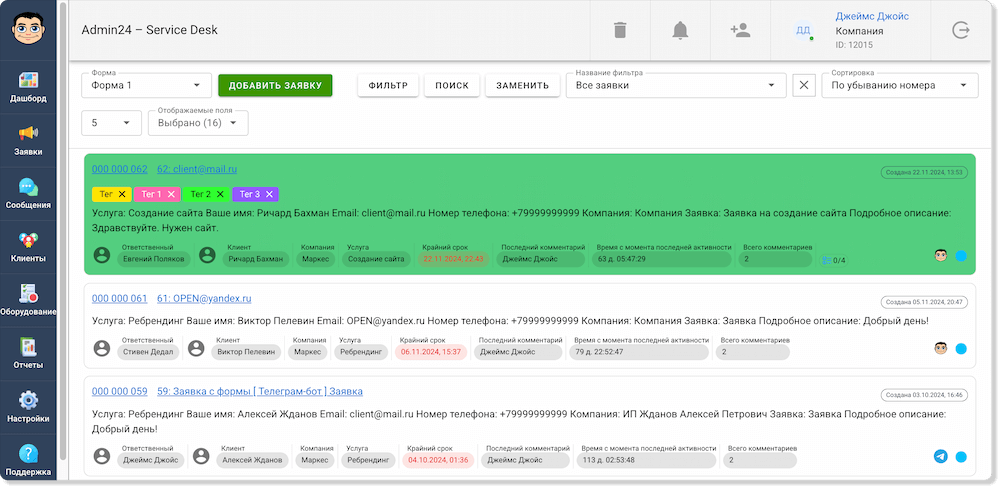Expand the Название фильтра dropdown
Screen dimensions: 1000x488
[676, 86]
